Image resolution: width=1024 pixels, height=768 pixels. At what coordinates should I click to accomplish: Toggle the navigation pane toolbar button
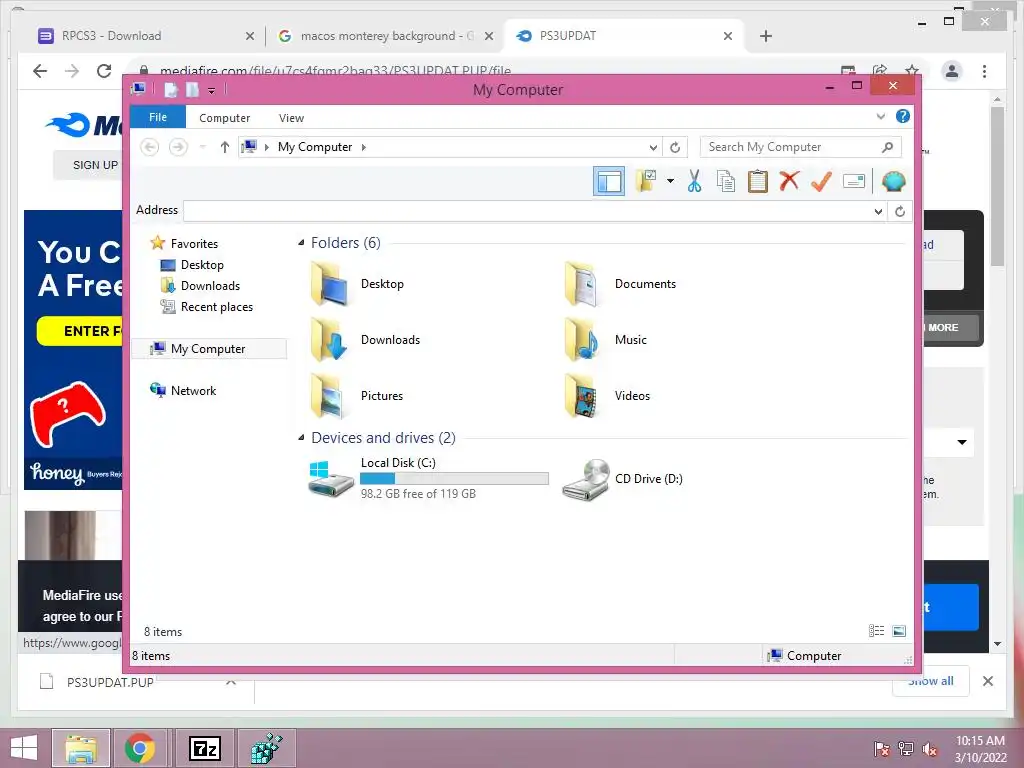coord(609,182)
